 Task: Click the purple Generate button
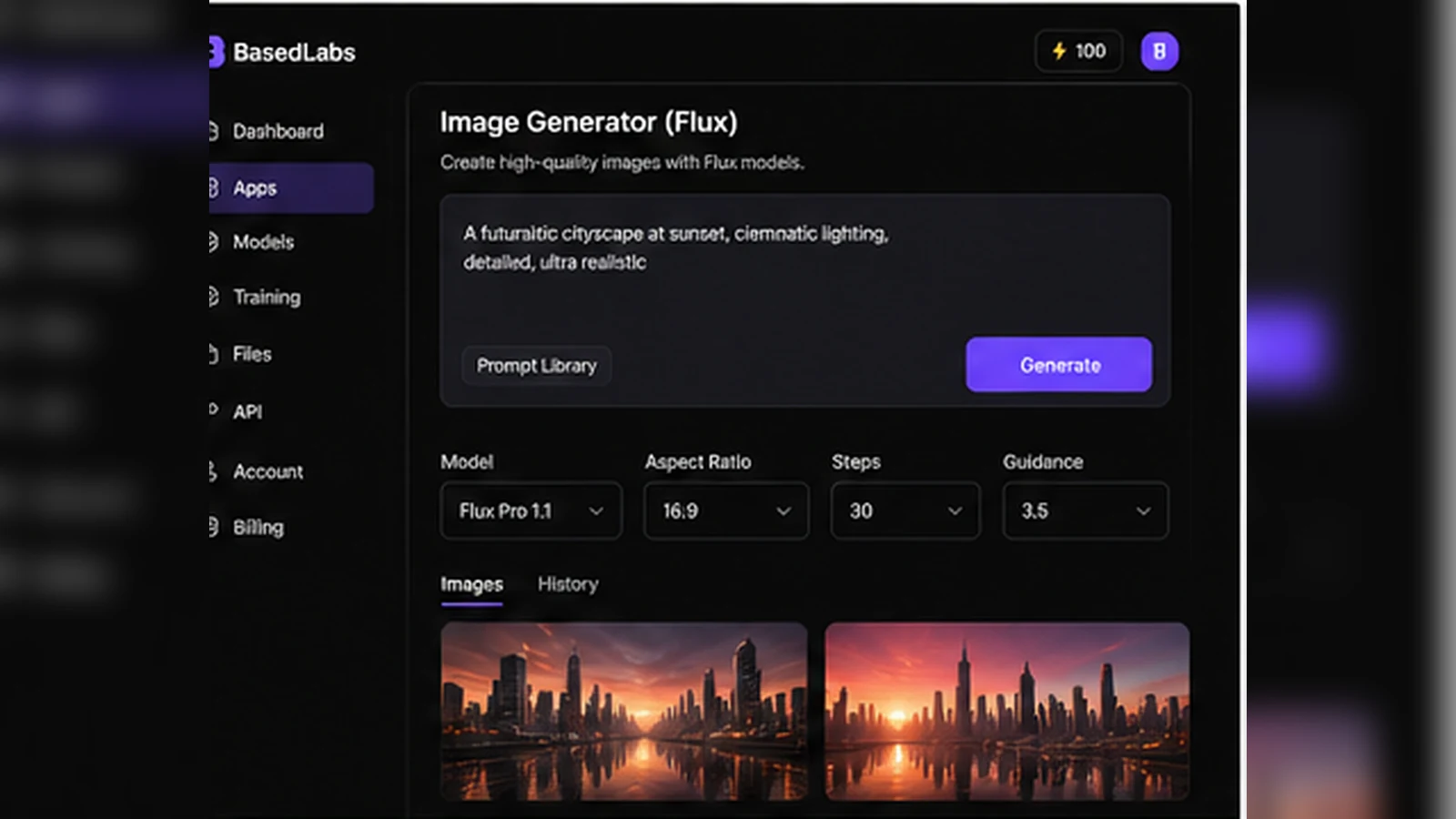click(x=1059, y=365)
